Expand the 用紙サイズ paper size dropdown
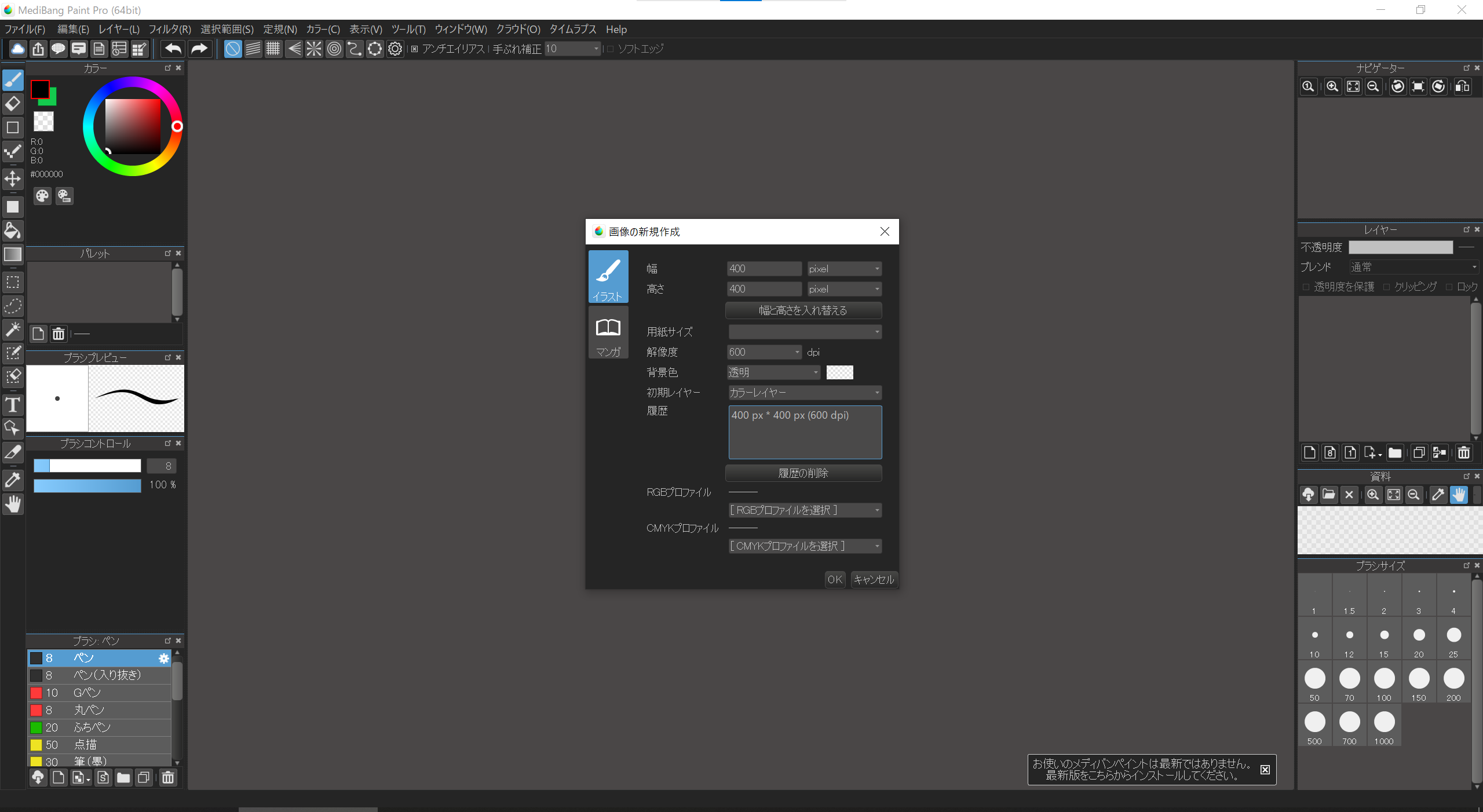Screen dimensions: 1483x812 [805, 332]
